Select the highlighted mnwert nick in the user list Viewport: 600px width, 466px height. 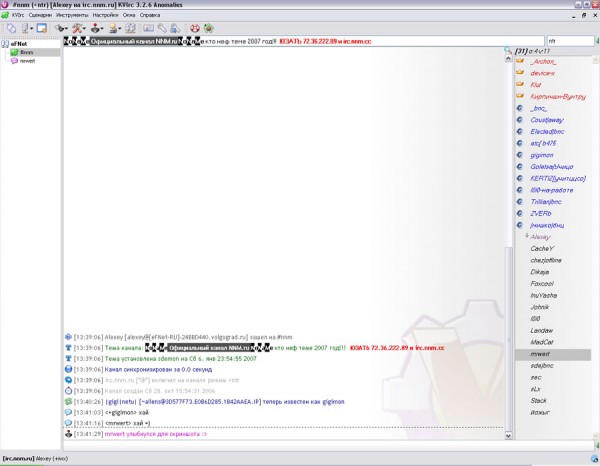(542, 354)
